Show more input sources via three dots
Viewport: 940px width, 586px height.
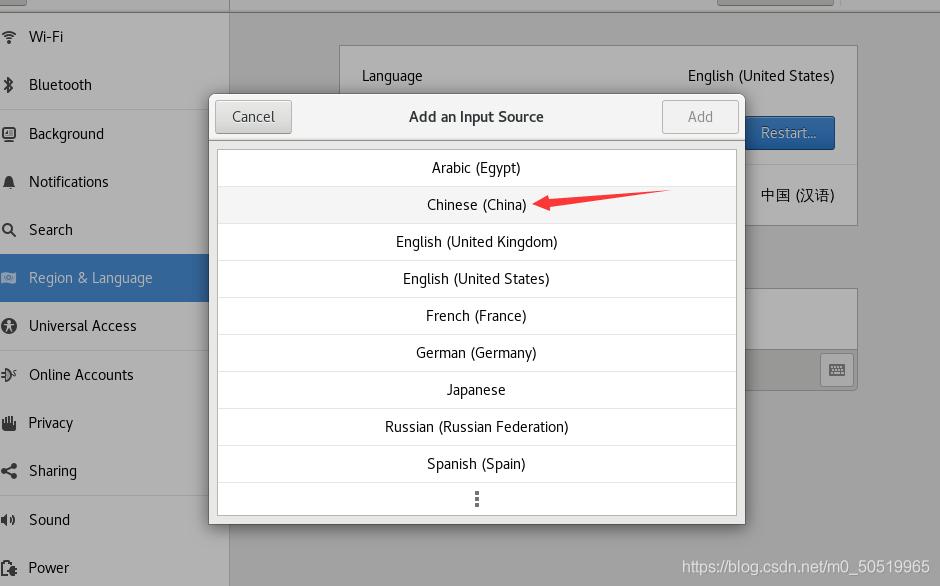[477, 499]
